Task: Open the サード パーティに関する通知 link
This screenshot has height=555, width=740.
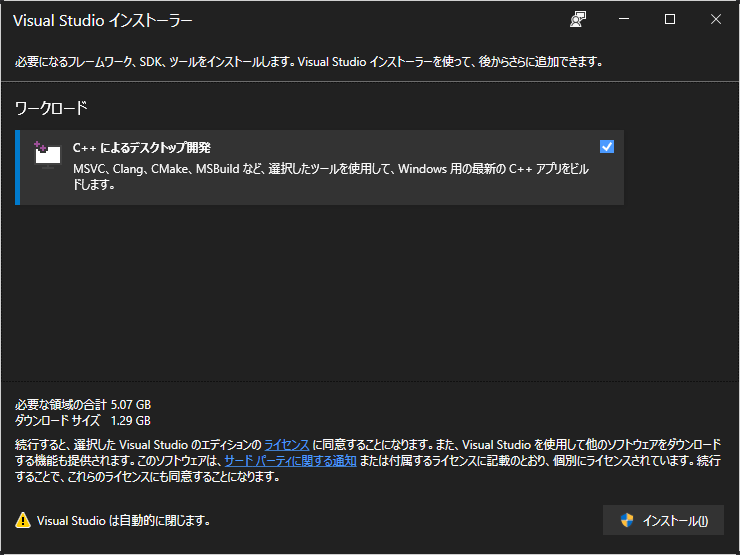Action: 290,461
